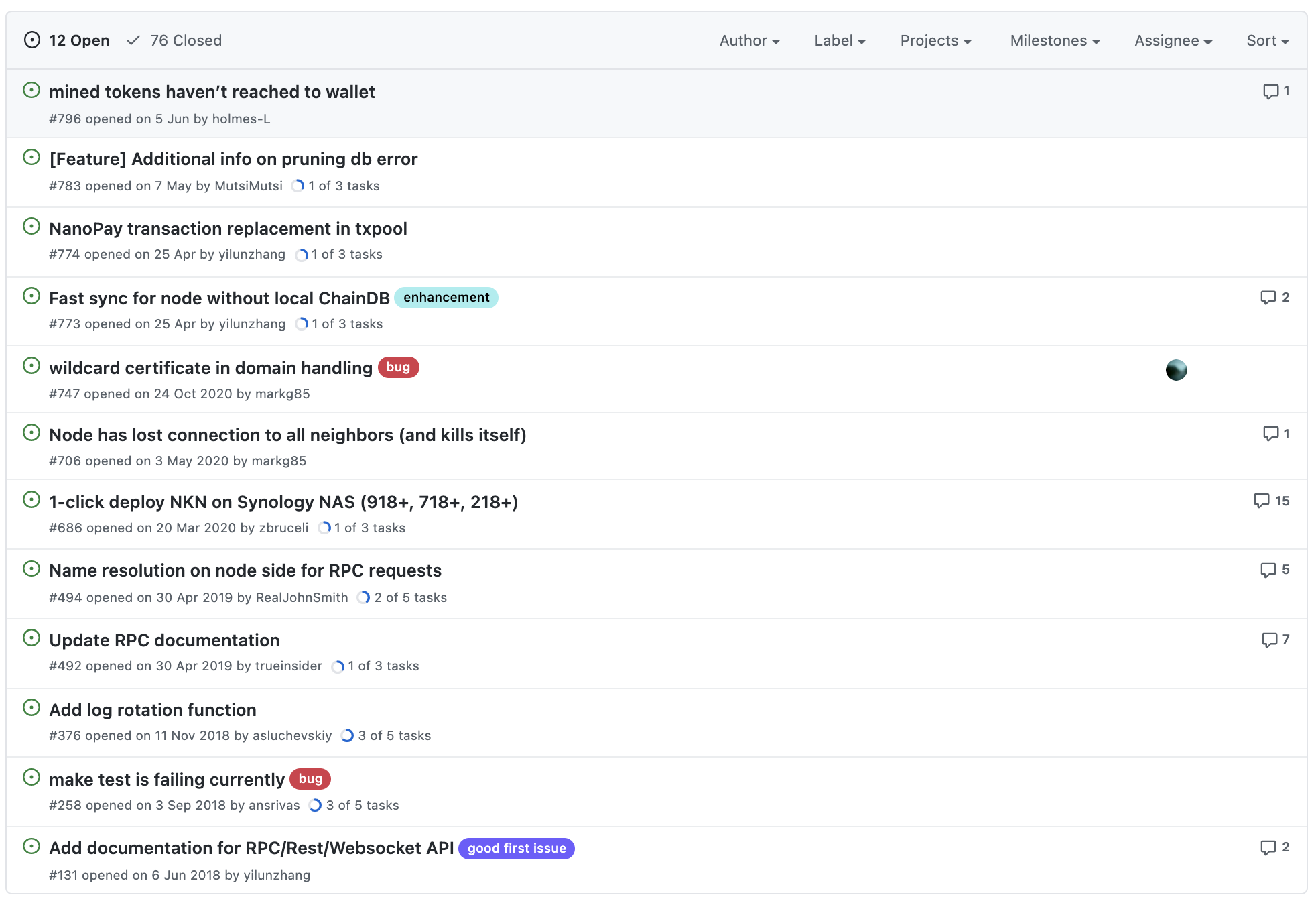Screen dimensions: 1316x901
Task: Show the 12 Open issues
Action: click(67, 40)
